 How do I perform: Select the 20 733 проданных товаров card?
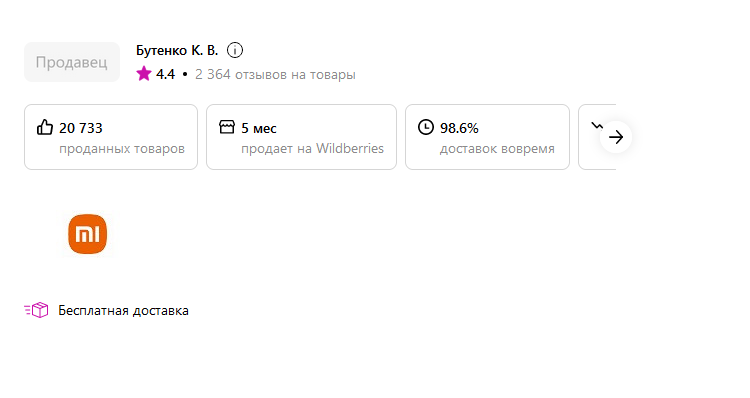pos(111,137)
